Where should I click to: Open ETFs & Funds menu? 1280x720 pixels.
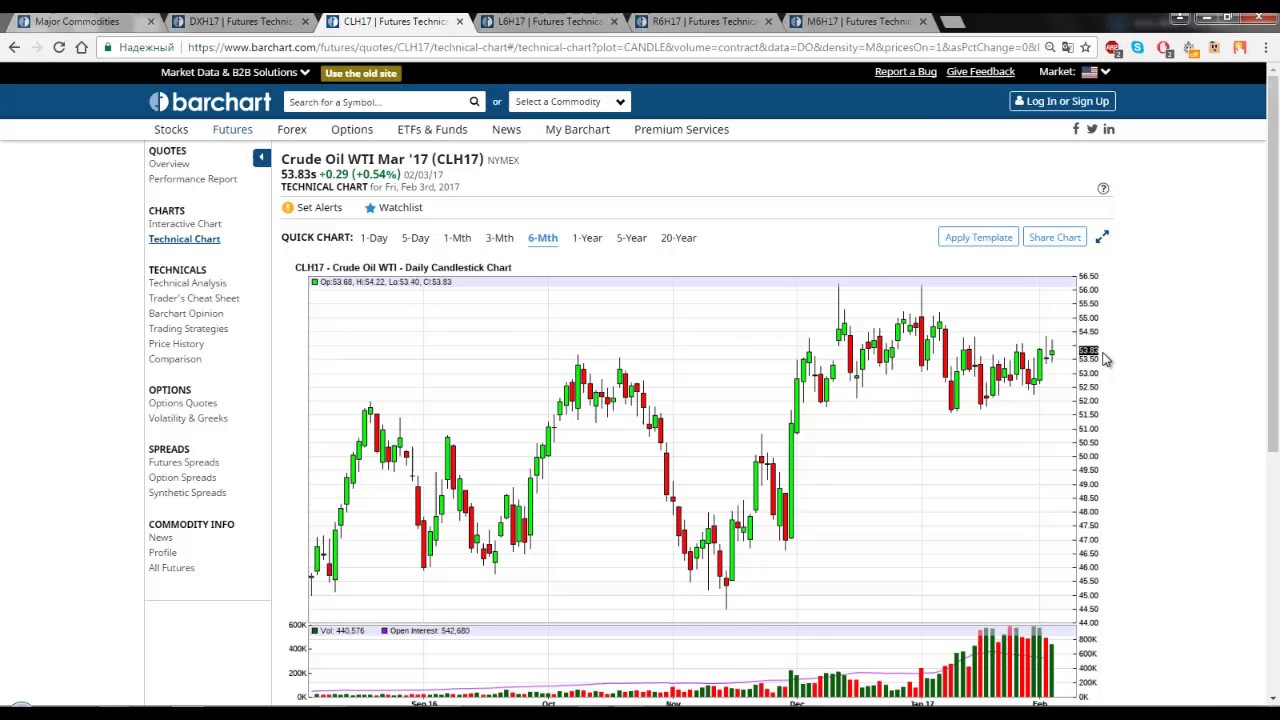tap(432, 129)
